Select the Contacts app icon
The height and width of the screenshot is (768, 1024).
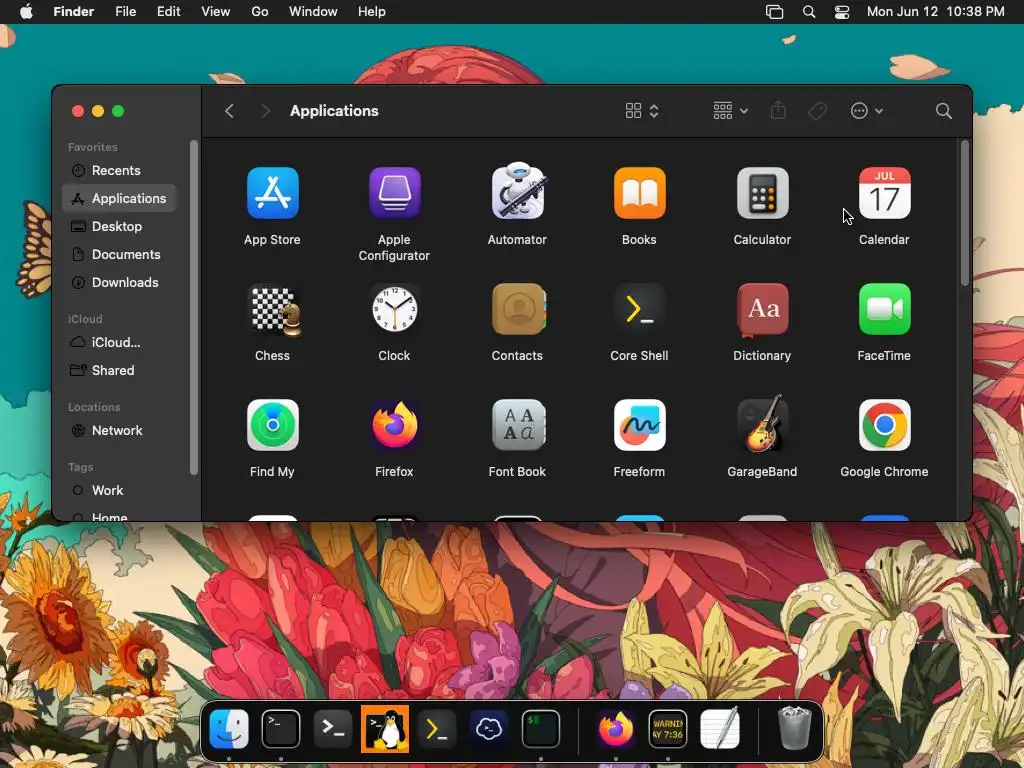519,309
